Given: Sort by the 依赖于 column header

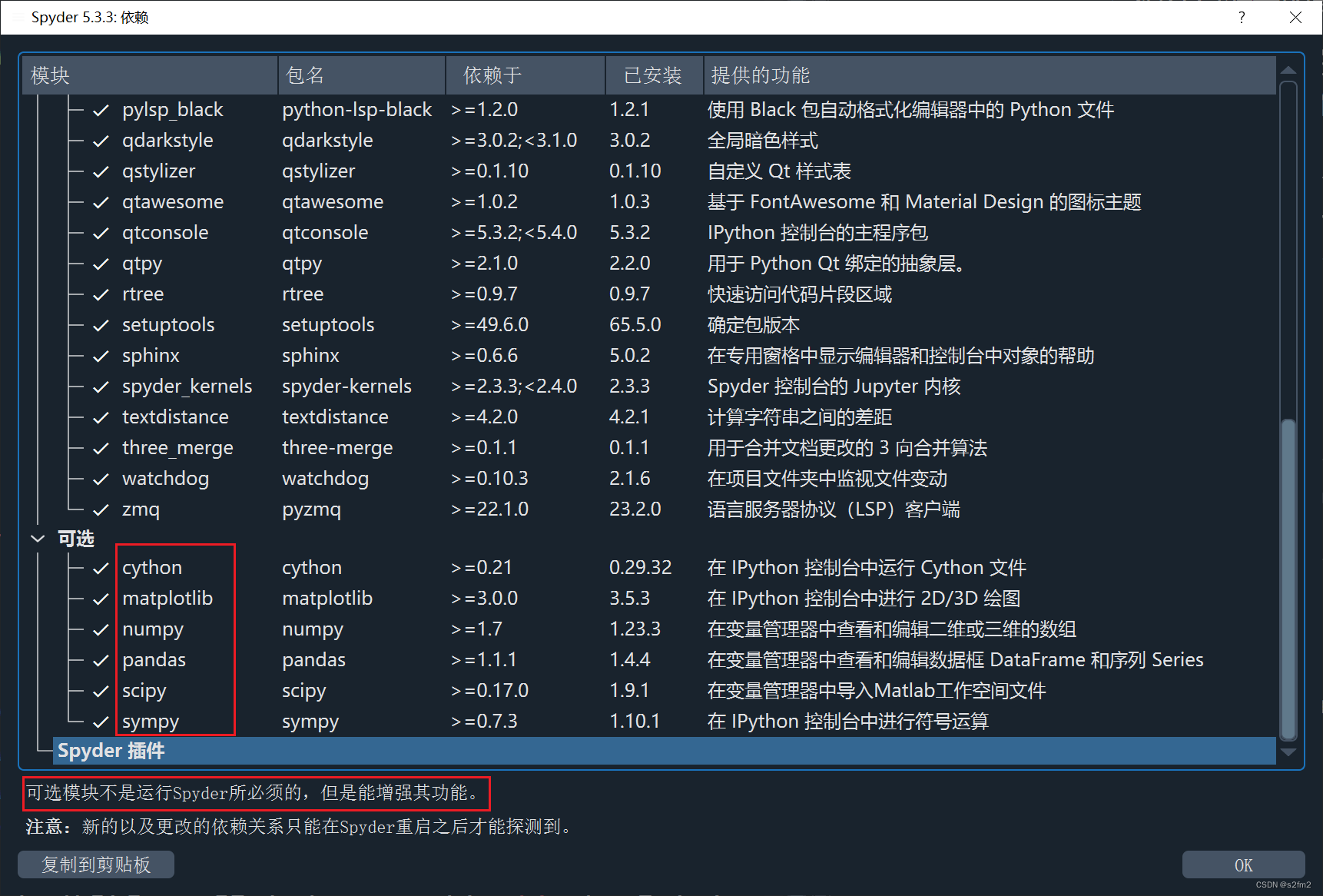Looking at the screenshot, I should pyautogui.click(x=526, y=75).
